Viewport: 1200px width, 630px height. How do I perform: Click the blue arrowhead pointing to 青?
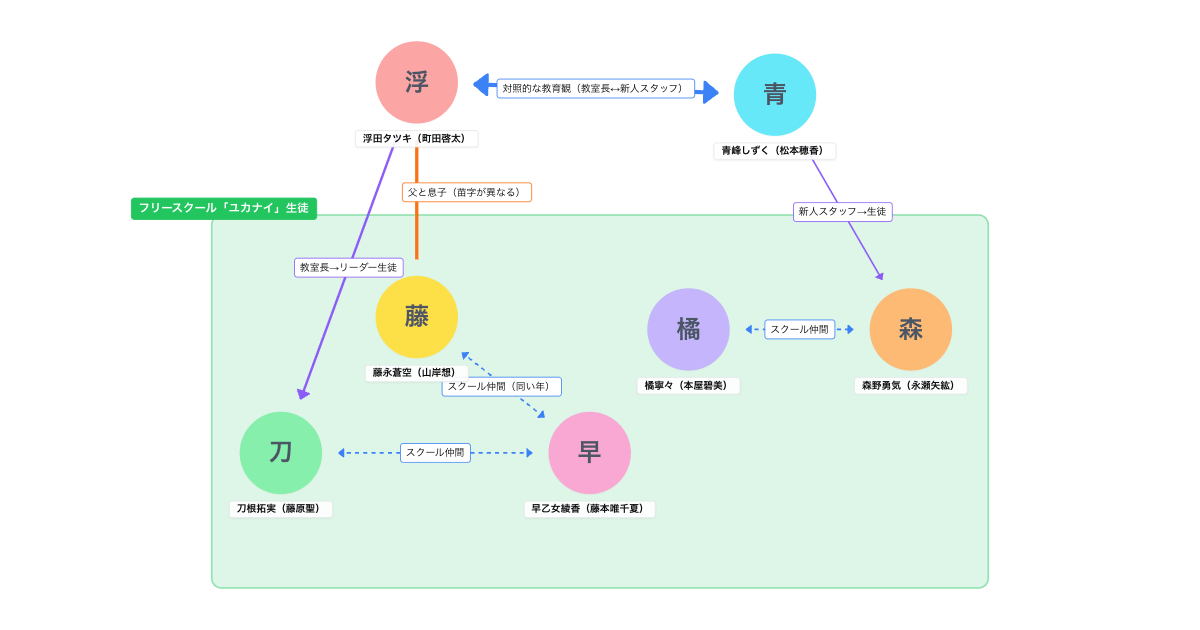710,90
